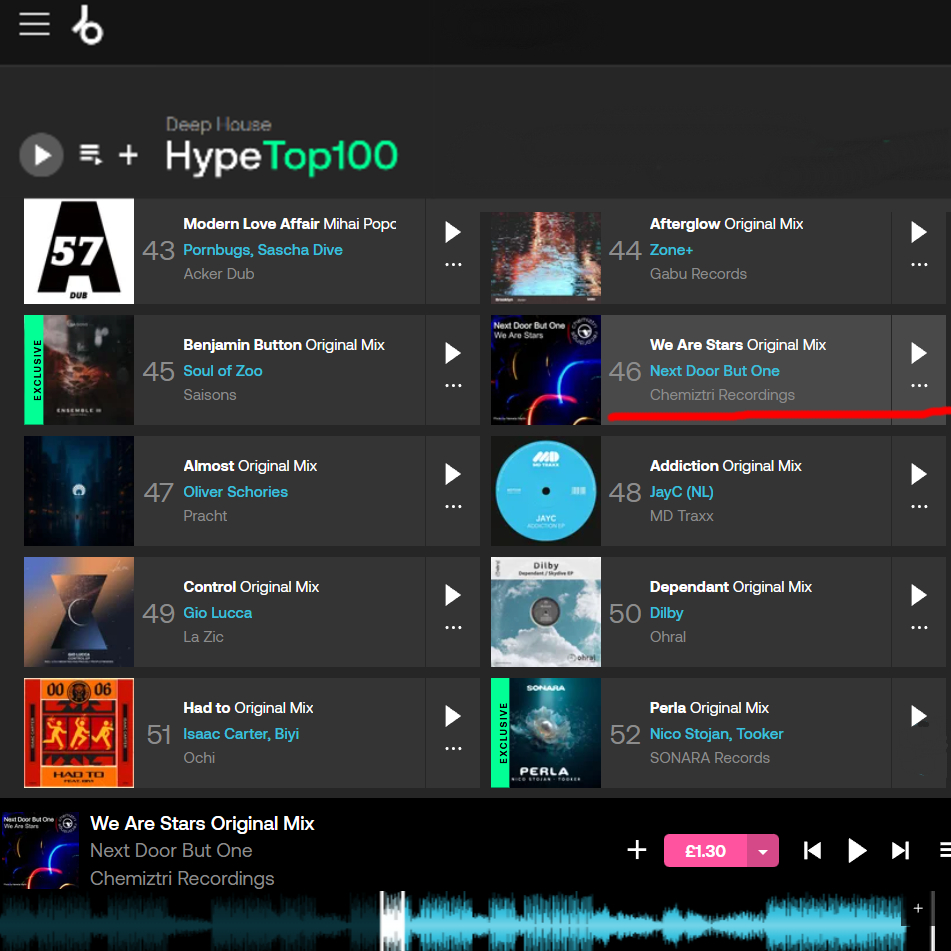Play track 47 Almost
Viewport: 951px width, 951px height.
coord(453,474)
